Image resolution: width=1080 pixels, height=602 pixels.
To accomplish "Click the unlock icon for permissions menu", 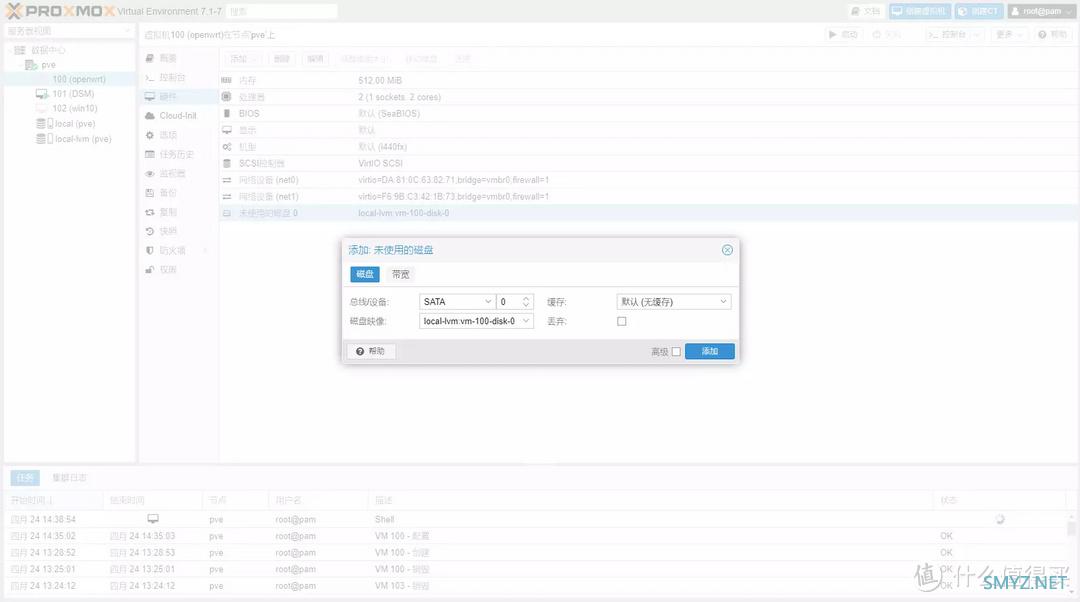I will pos(149,270).
